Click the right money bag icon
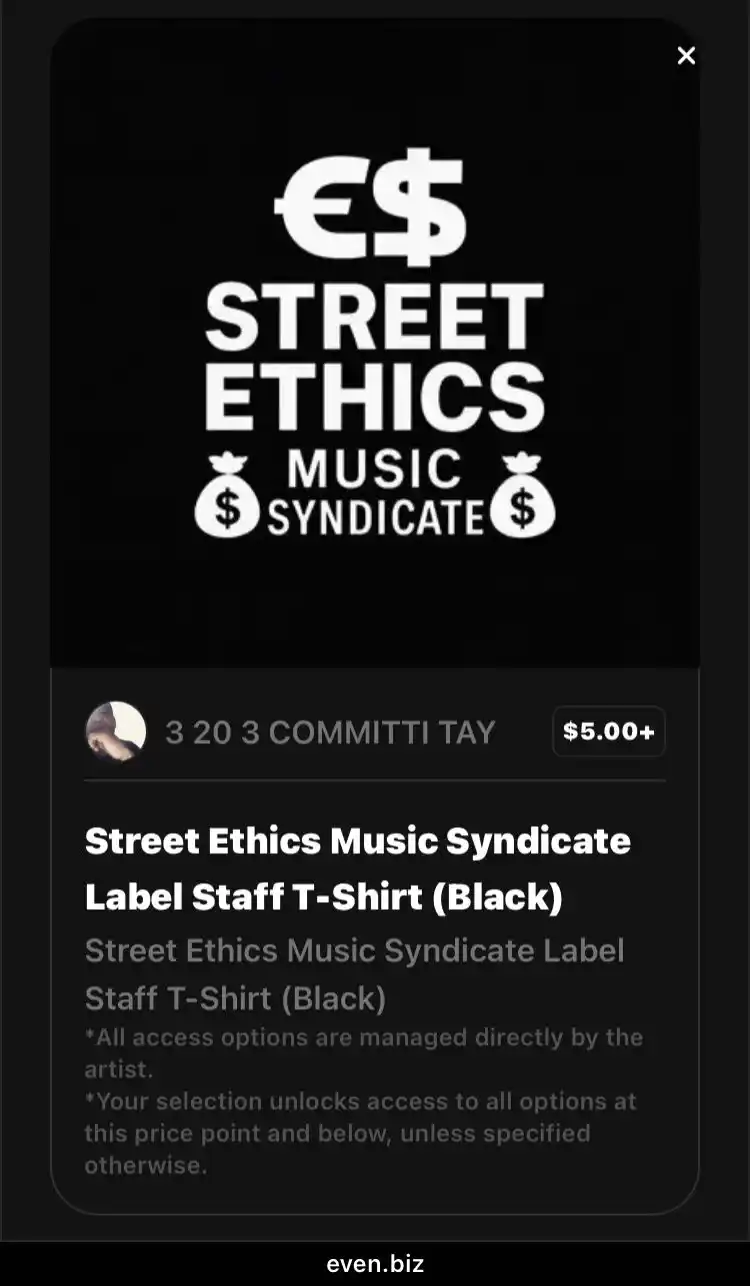 522,494
